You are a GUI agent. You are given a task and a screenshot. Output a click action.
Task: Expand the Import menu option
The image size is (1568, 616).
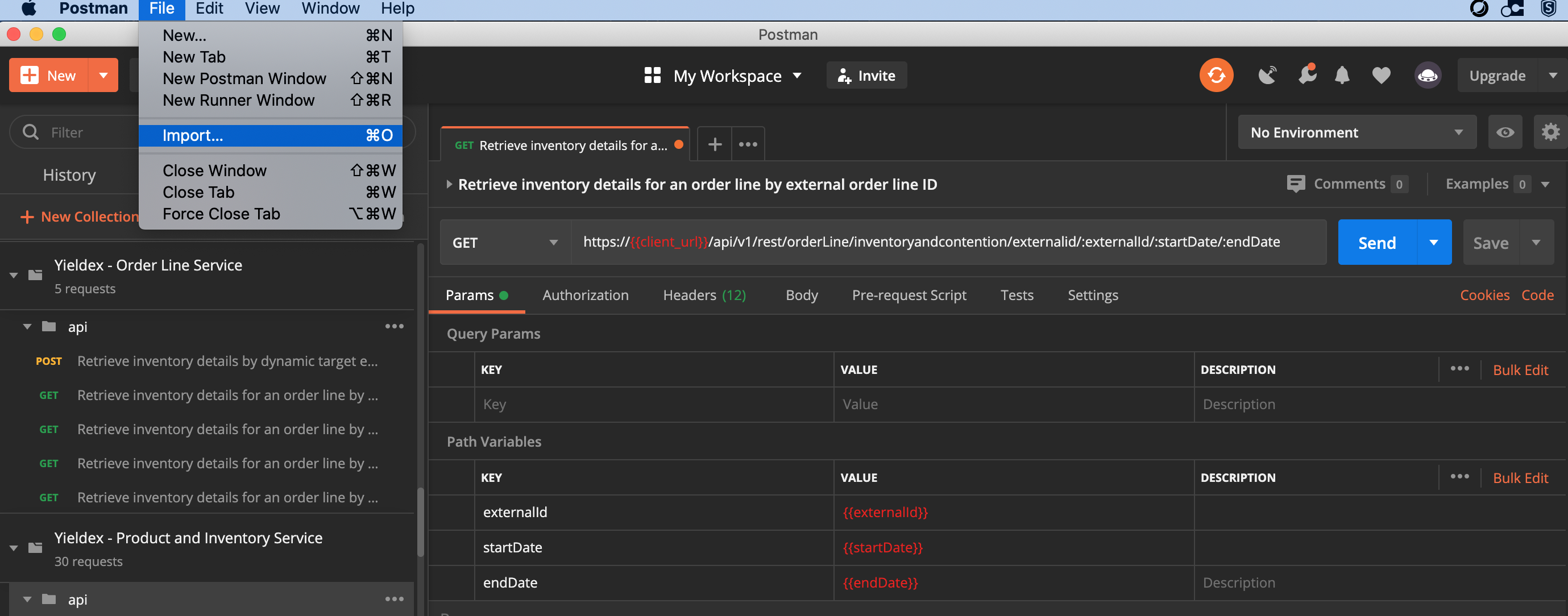pyautogui.click(x=192, y=134)
